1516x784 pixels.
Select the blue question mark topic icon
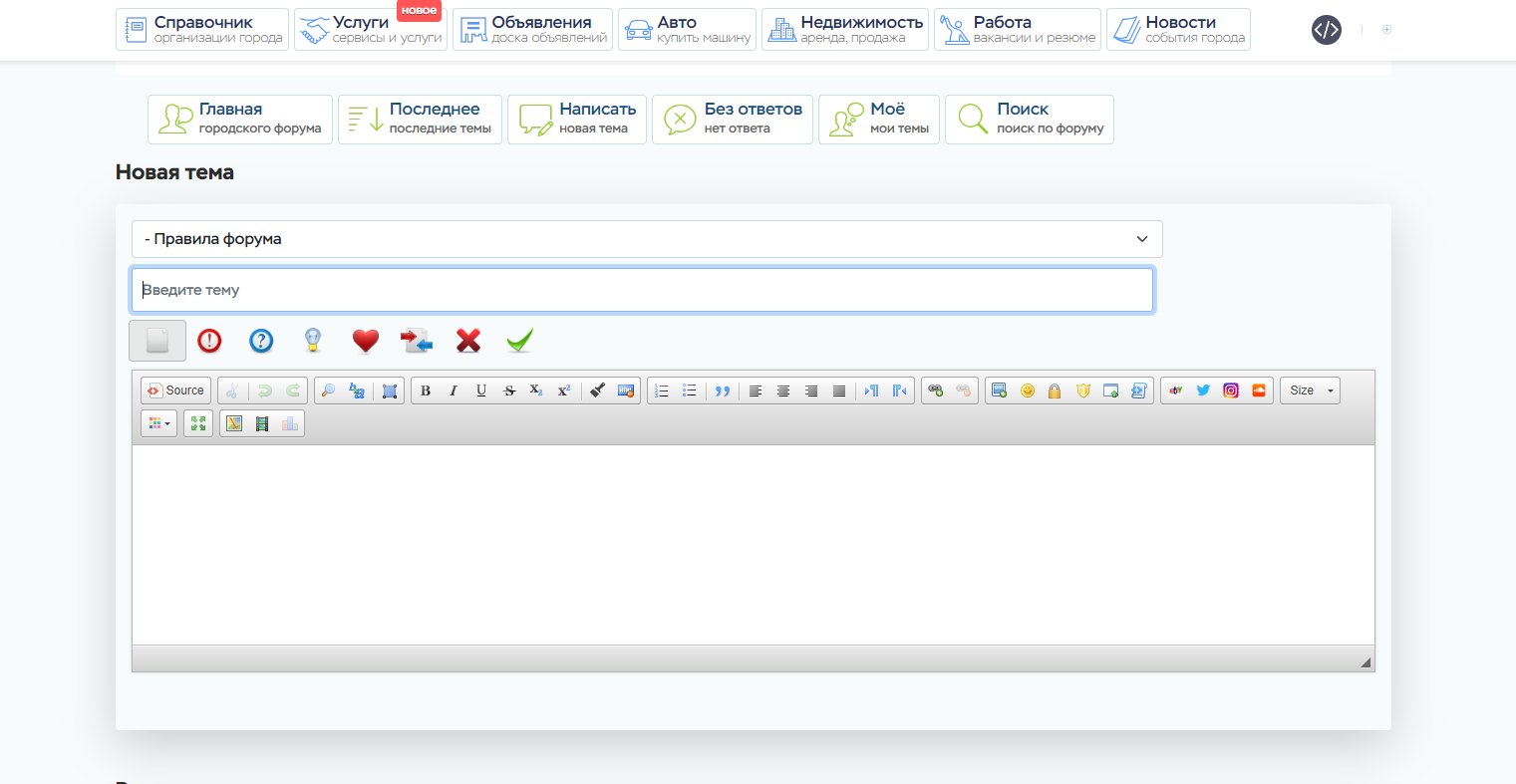[261, 341]
